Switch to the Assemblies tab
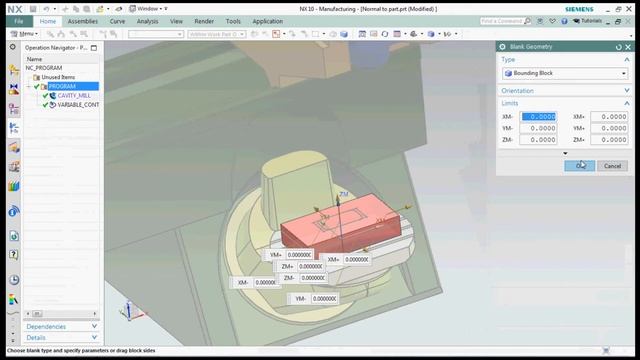 click(82, 21)
